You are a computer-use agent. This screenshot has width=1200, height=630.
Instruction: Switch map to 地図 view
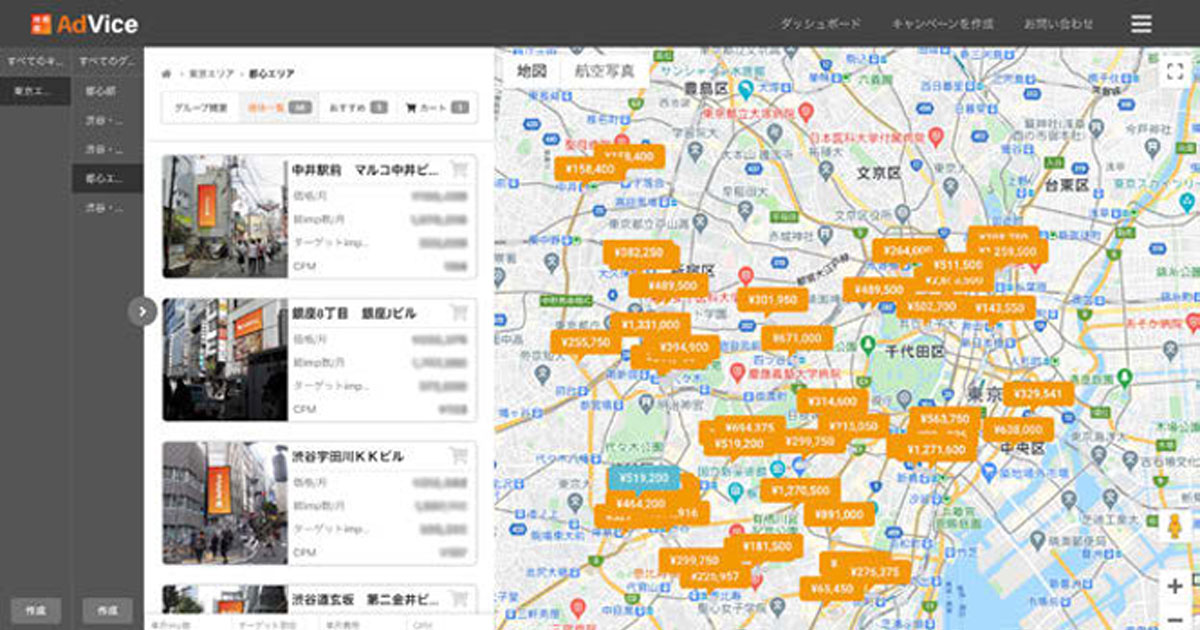click(x=531, y=71)
